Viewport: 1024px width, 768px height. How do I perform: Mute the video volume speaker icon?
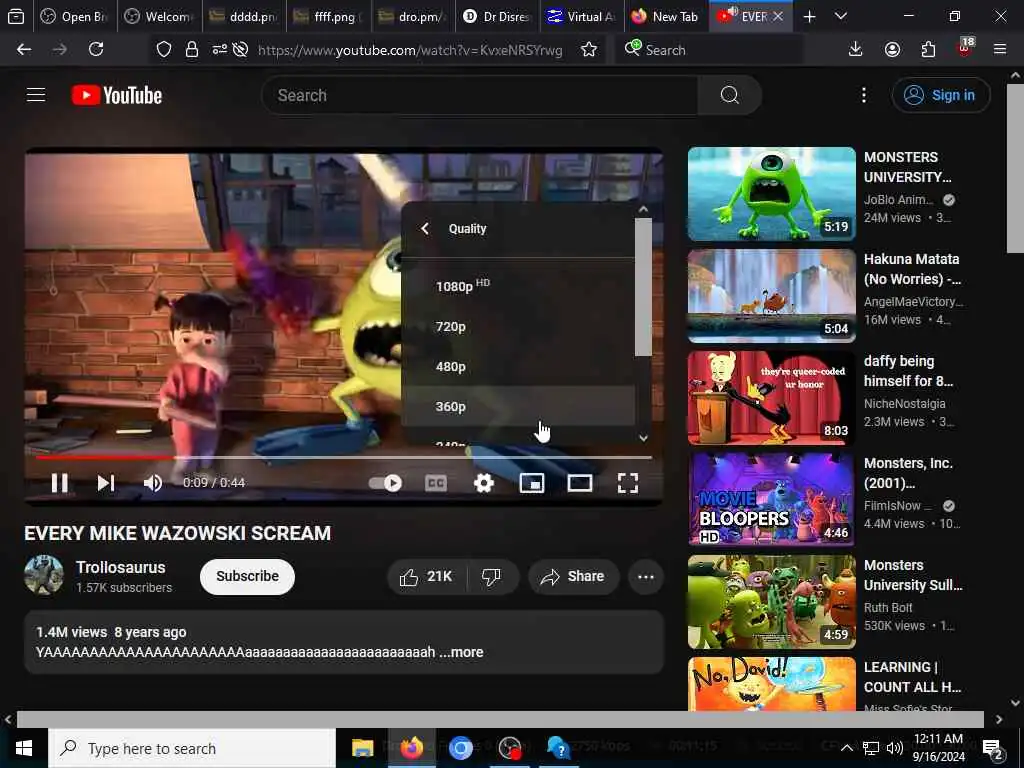point(153,483)
